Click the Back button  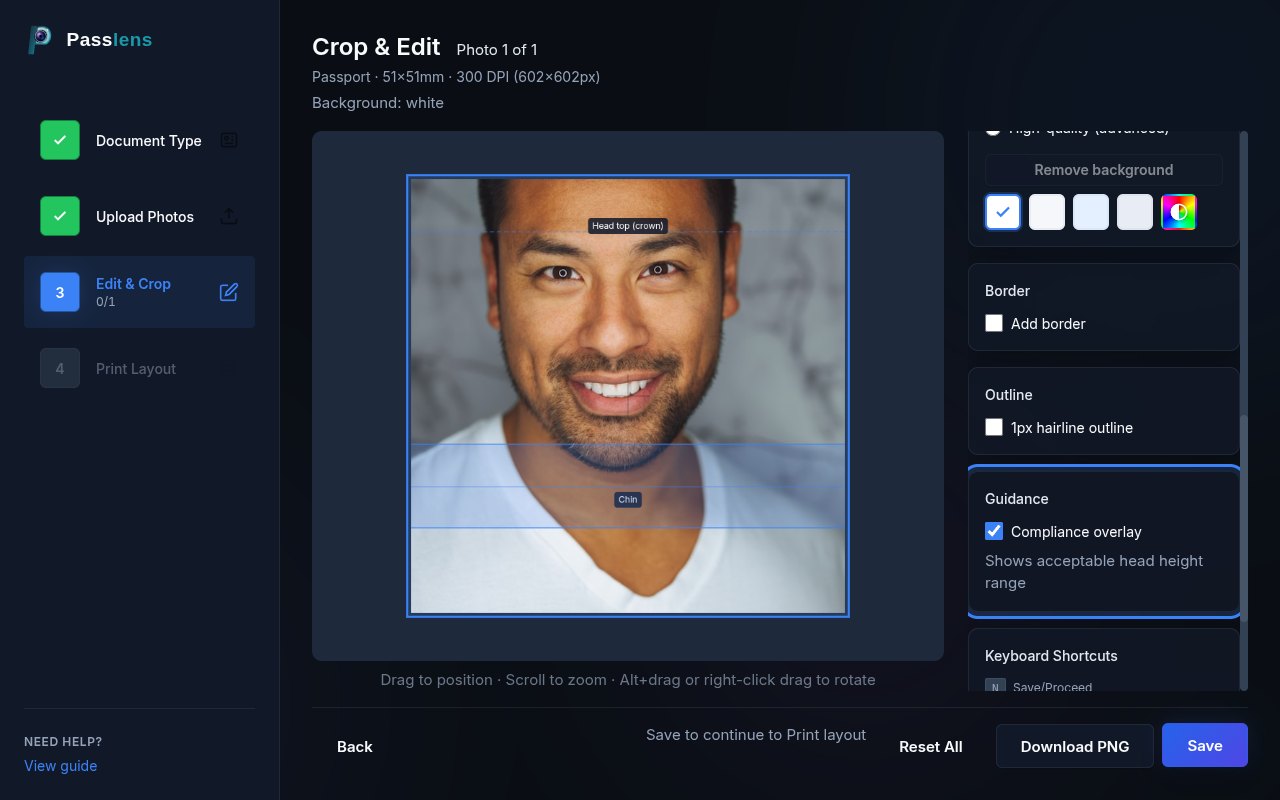355,746
